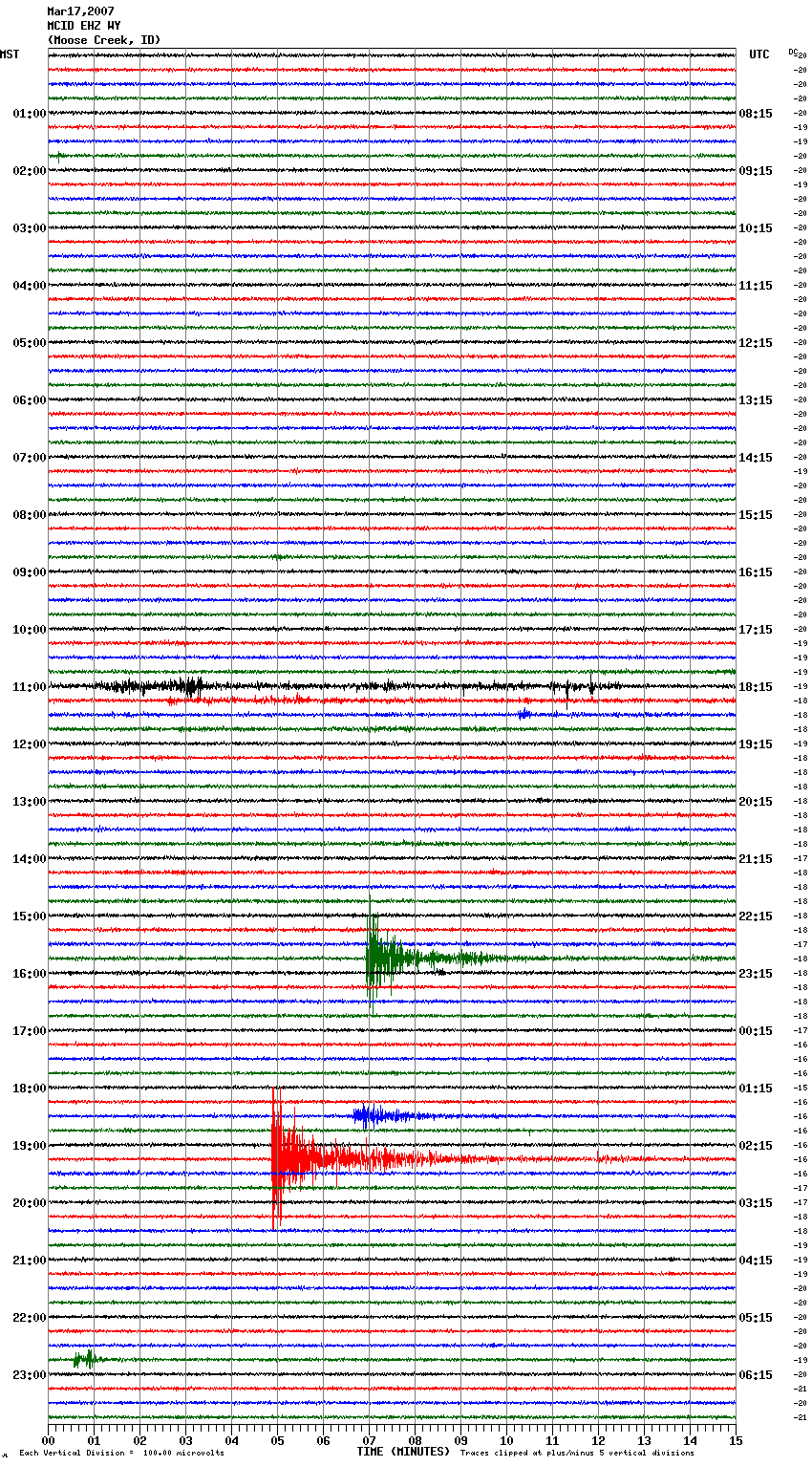Click the 'Each Vertical Division = 100.00 microvolts' note

[x=121, y=1453]
